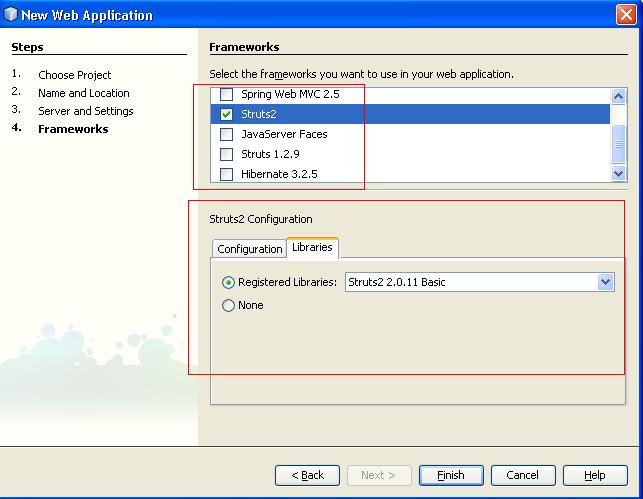The width and height of the screenshot is (643, 499).
Task: Click the JavaServer Faces label
Action: pyautogui.click(x=284, y=134)
